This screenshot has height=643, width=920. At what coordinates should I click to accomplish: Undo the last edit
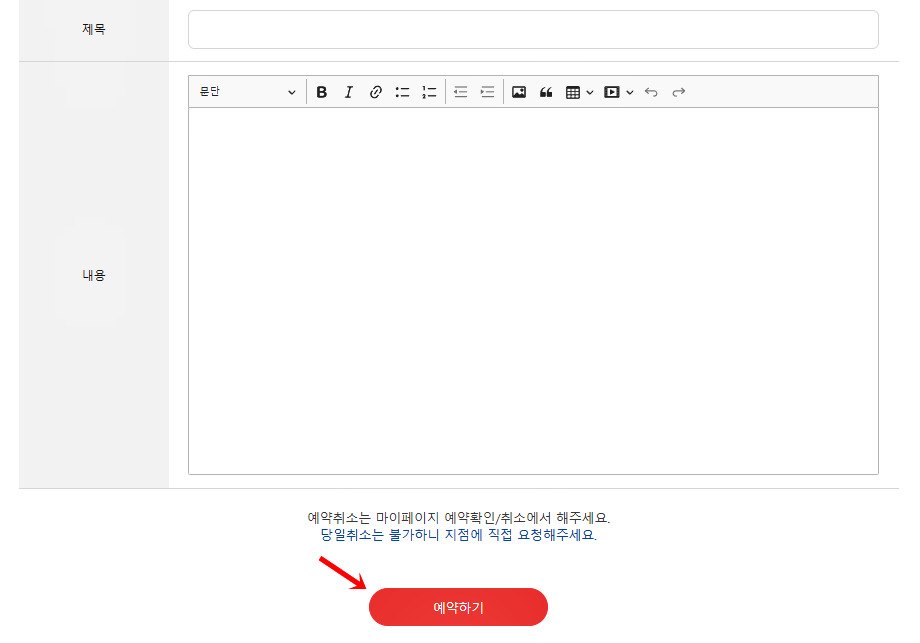pos(651,92)
